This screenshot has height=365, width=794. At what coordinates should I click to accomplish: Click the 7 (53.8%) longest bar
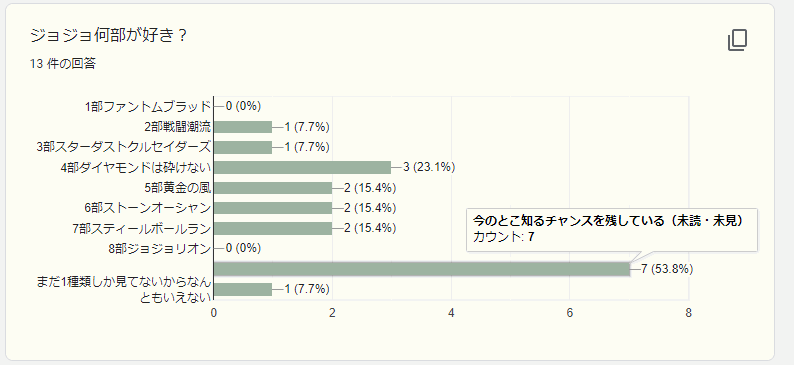[422, 269]
